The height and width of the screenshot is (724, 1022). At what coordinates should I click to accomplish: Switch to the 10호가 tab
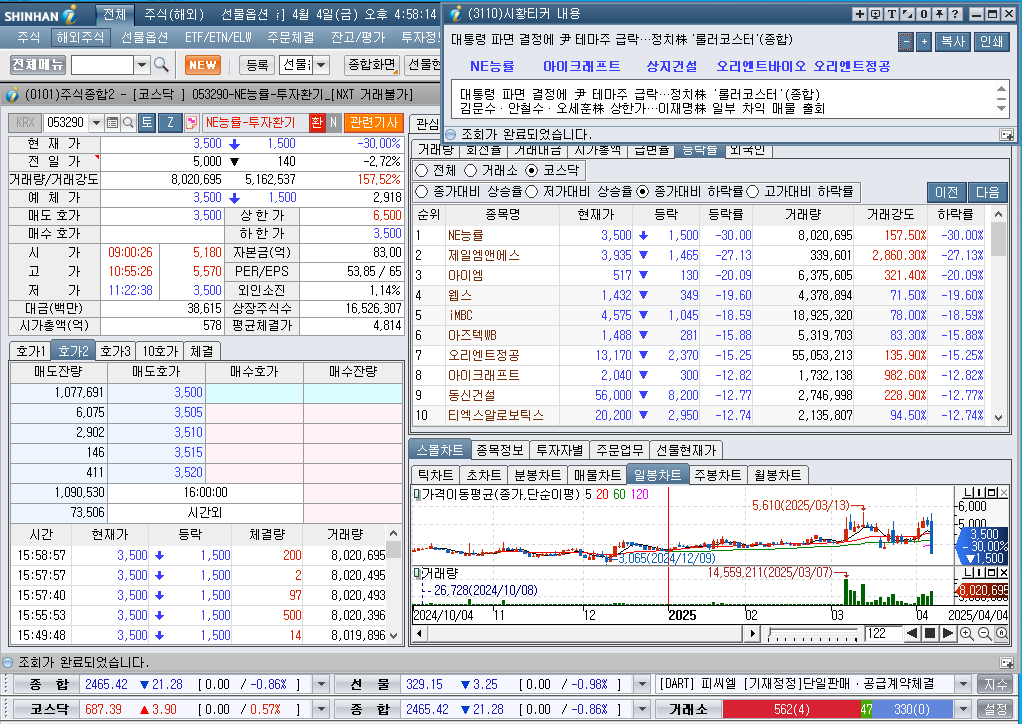160,351
